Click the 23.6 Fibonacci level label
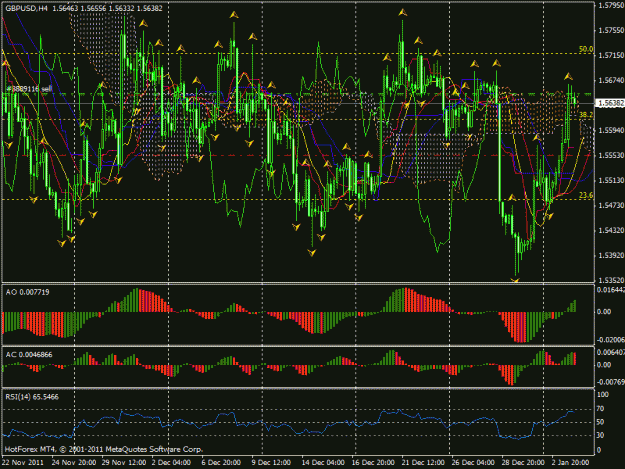Image resolution: width=625 pixels, height=469 pixels. (586, 195)
